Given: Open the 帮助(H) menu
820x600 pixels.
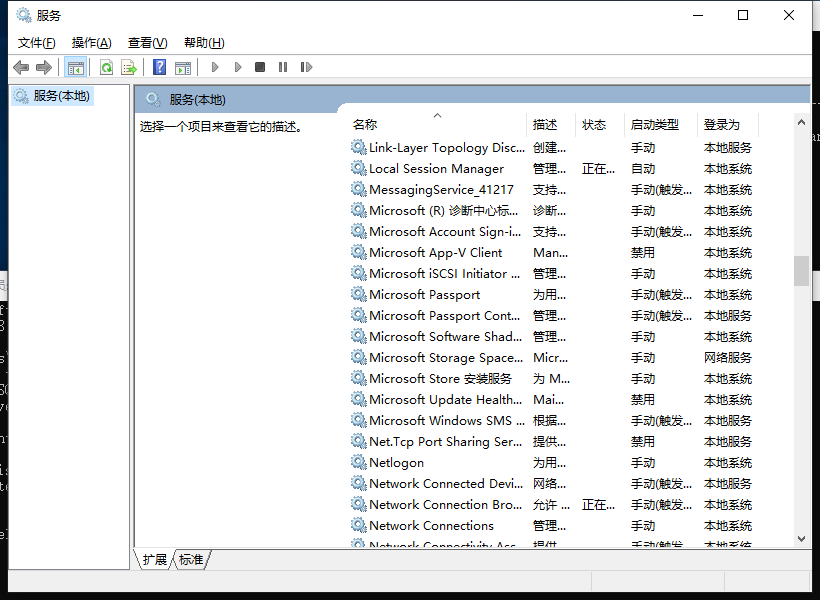Looking at the screenshot, I should 204,43.
